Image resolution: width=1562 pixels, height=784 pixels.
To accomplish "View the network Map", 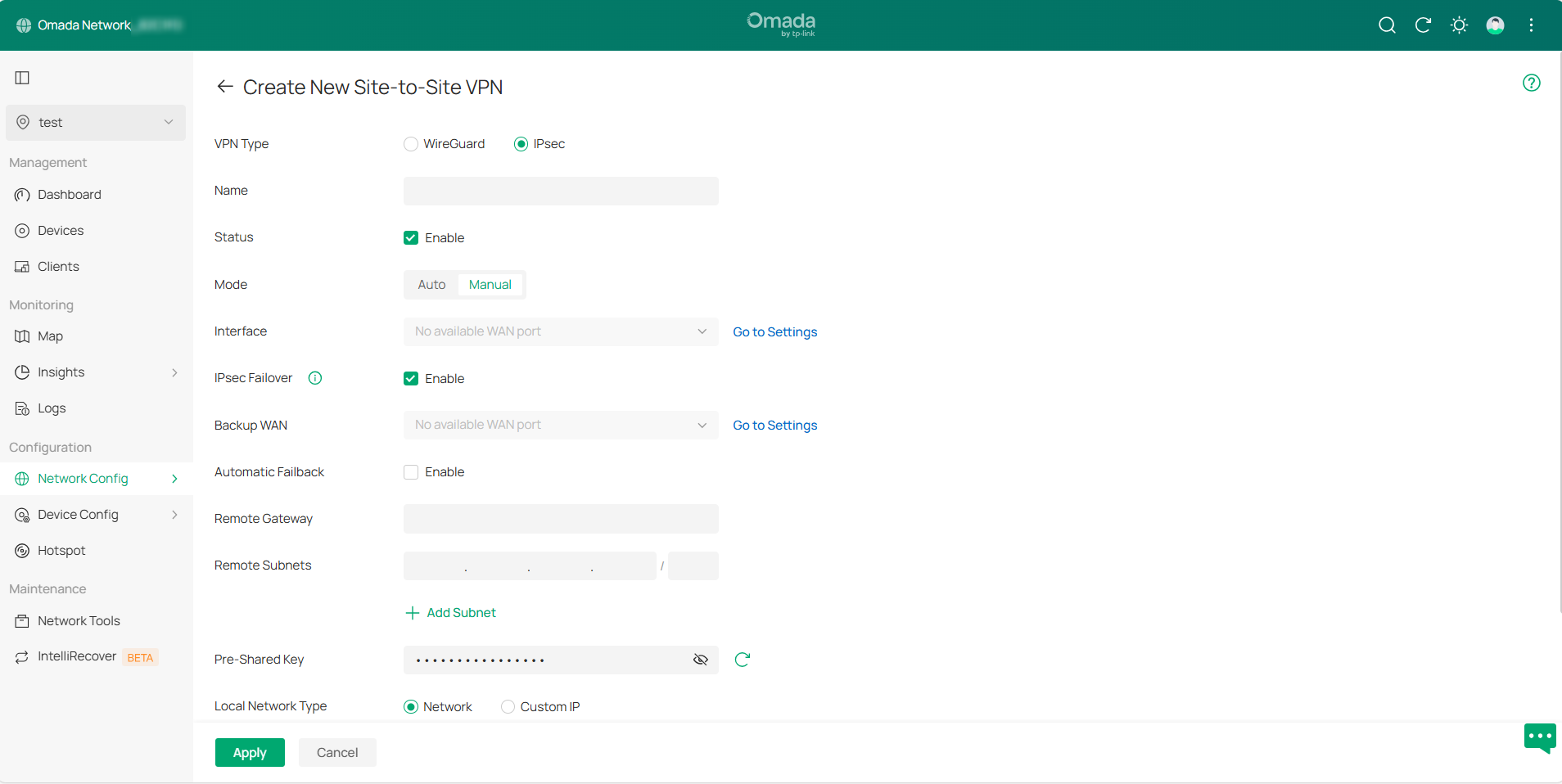I will 50,336.
